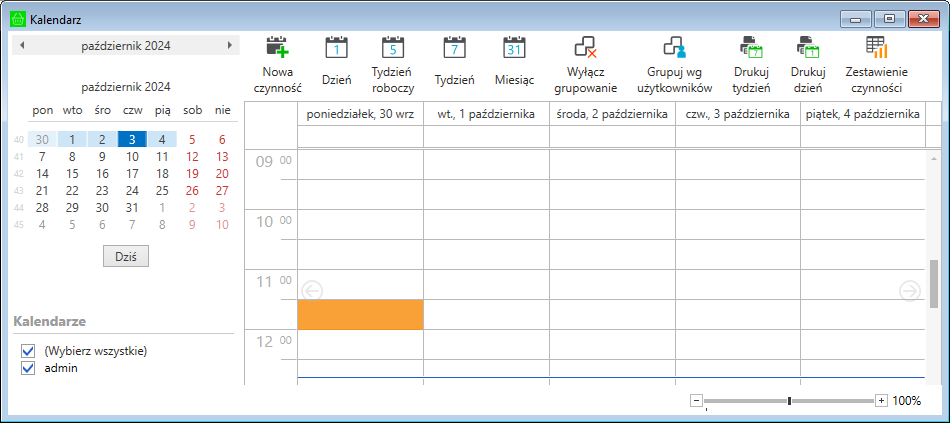This screenshot has height=423, width=950.
Task: Advance to next month with right arrow
Action: [230, 45]
